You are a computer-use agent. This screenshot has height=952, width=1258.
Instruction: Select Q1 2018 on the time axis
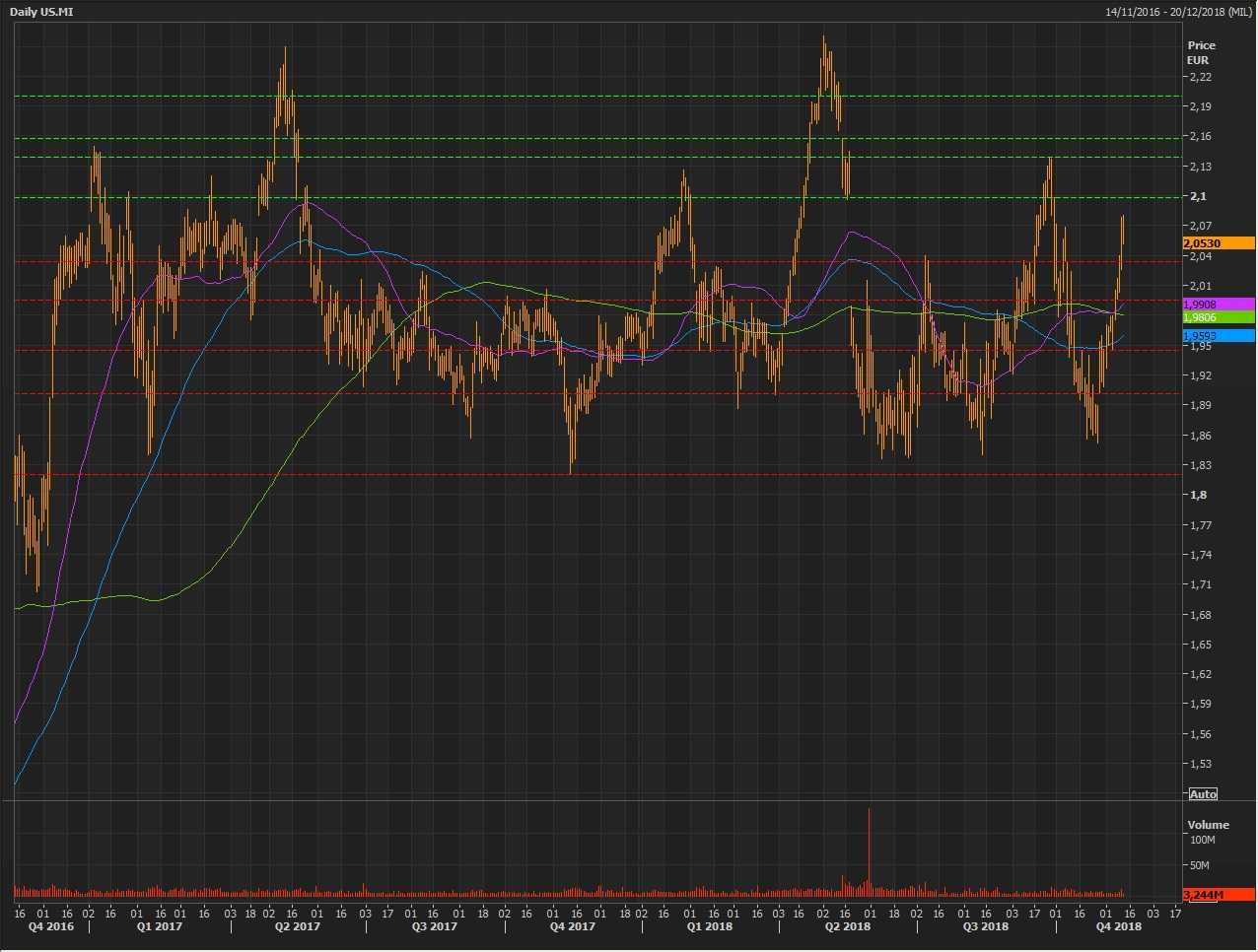(x=709, y=926)
